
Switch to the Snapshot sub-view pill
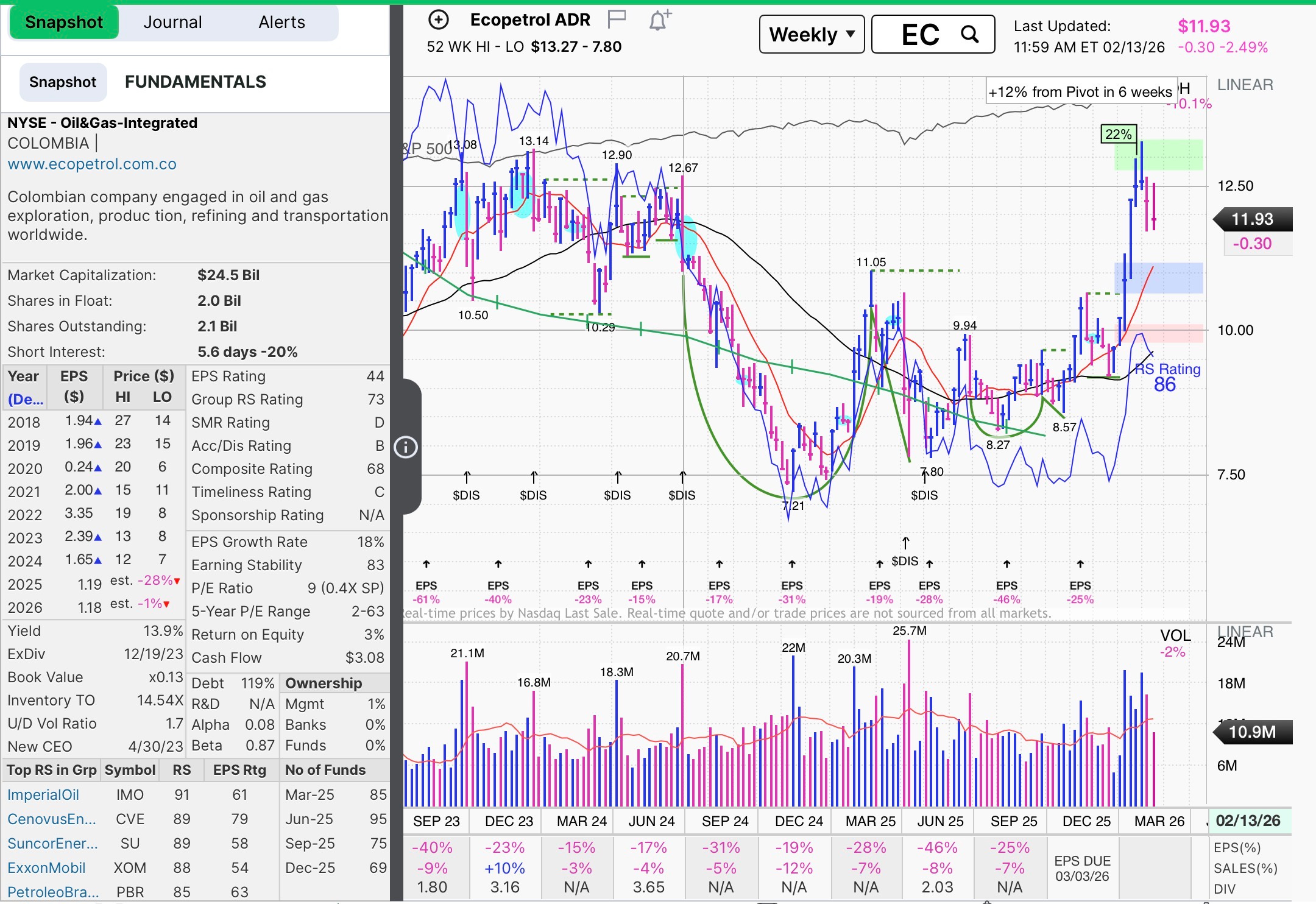point(63,82)
